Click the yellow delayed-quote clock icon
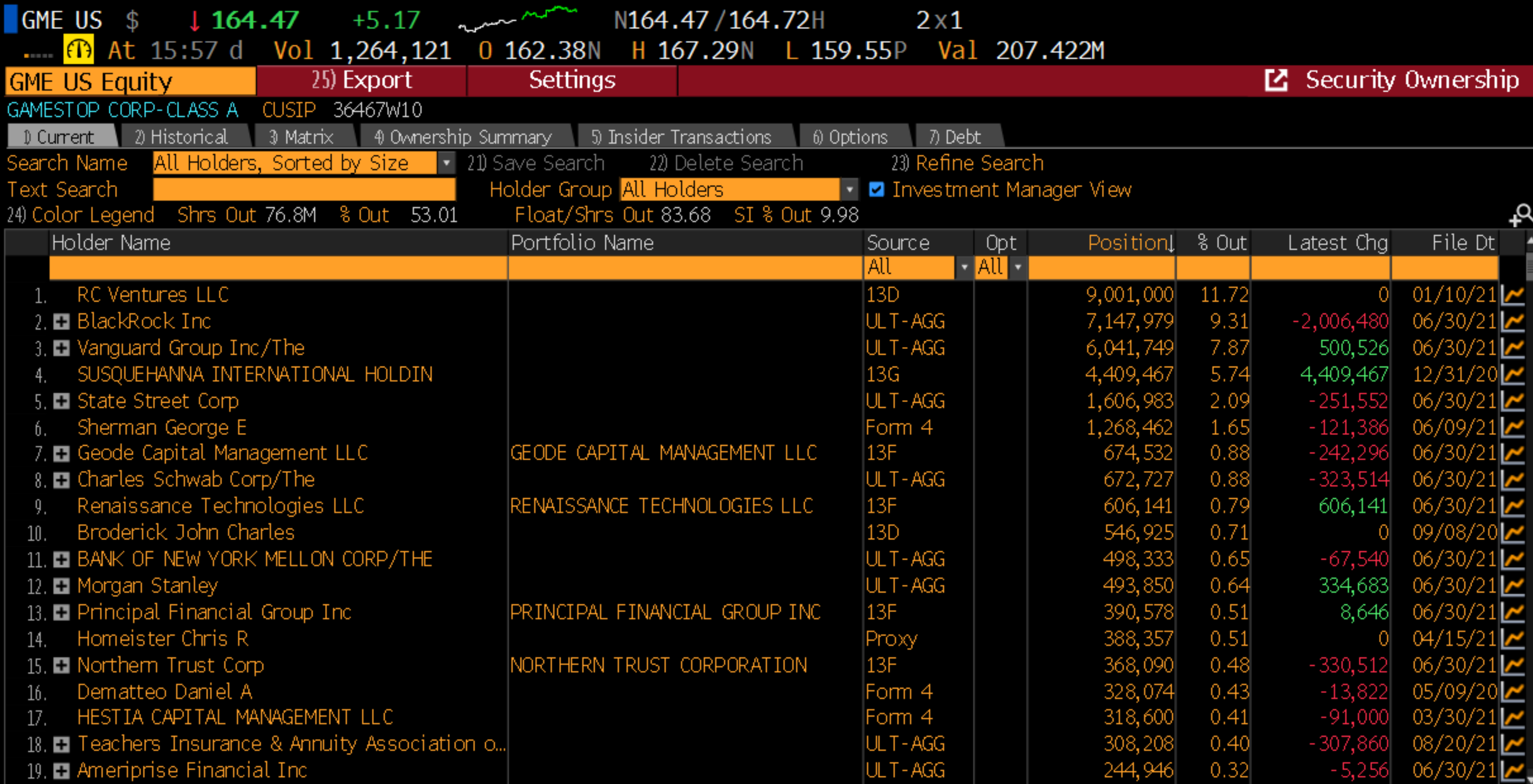 pyautogui.click(x=78, y=50)
